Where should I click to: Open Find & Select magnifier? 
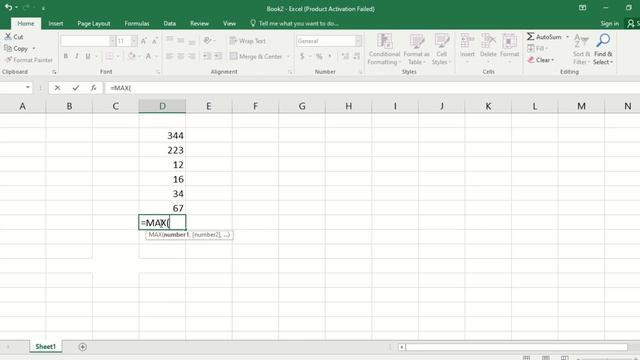[x=603, y=49]
